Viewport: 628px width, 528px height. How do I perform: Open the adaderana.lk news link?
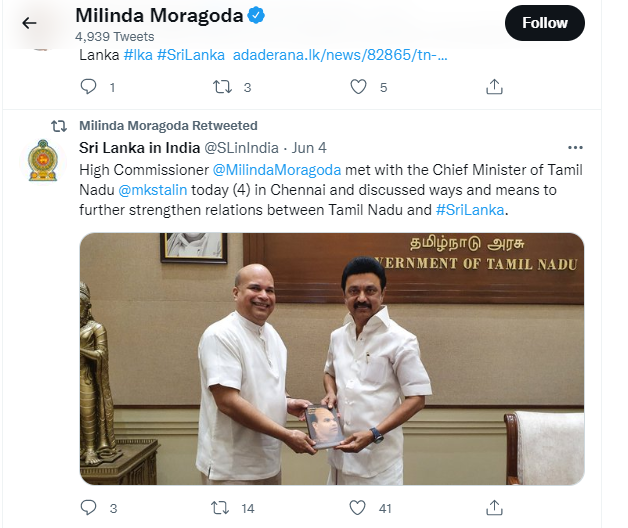coord(340,55)
